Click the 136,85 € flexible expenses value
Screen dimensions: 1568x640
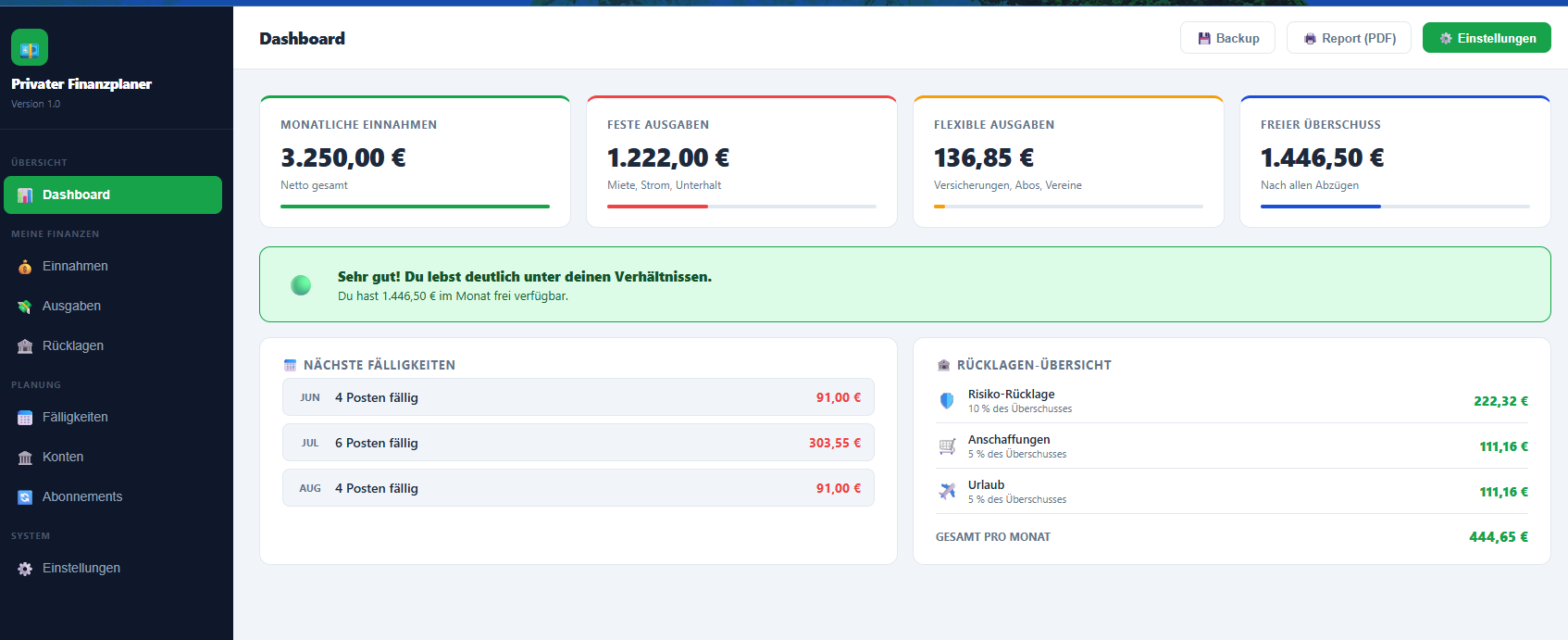coord(984,157)
